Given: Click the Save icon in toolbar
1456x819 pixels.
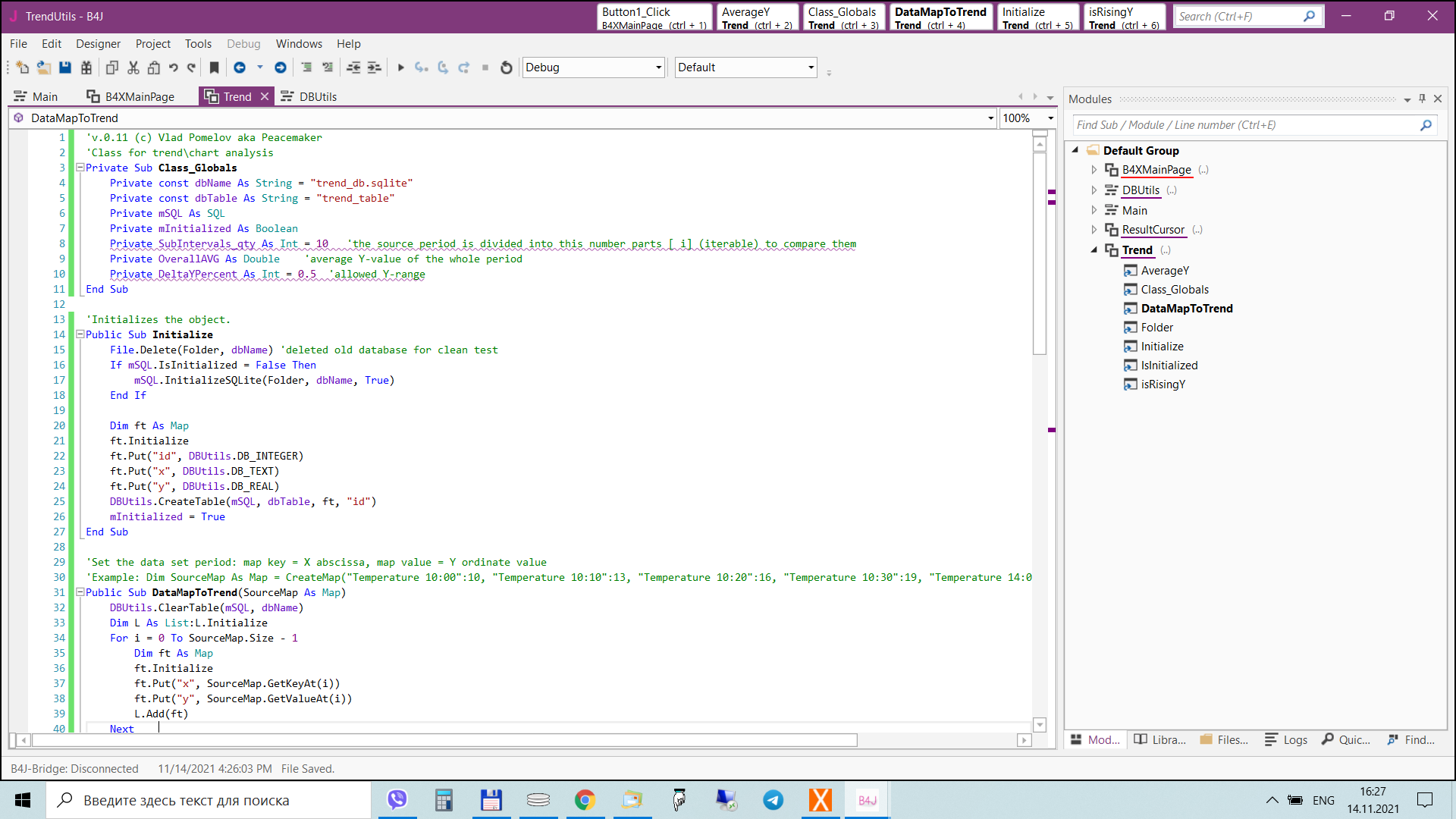Looking at the screenshot, I should 65,67.
